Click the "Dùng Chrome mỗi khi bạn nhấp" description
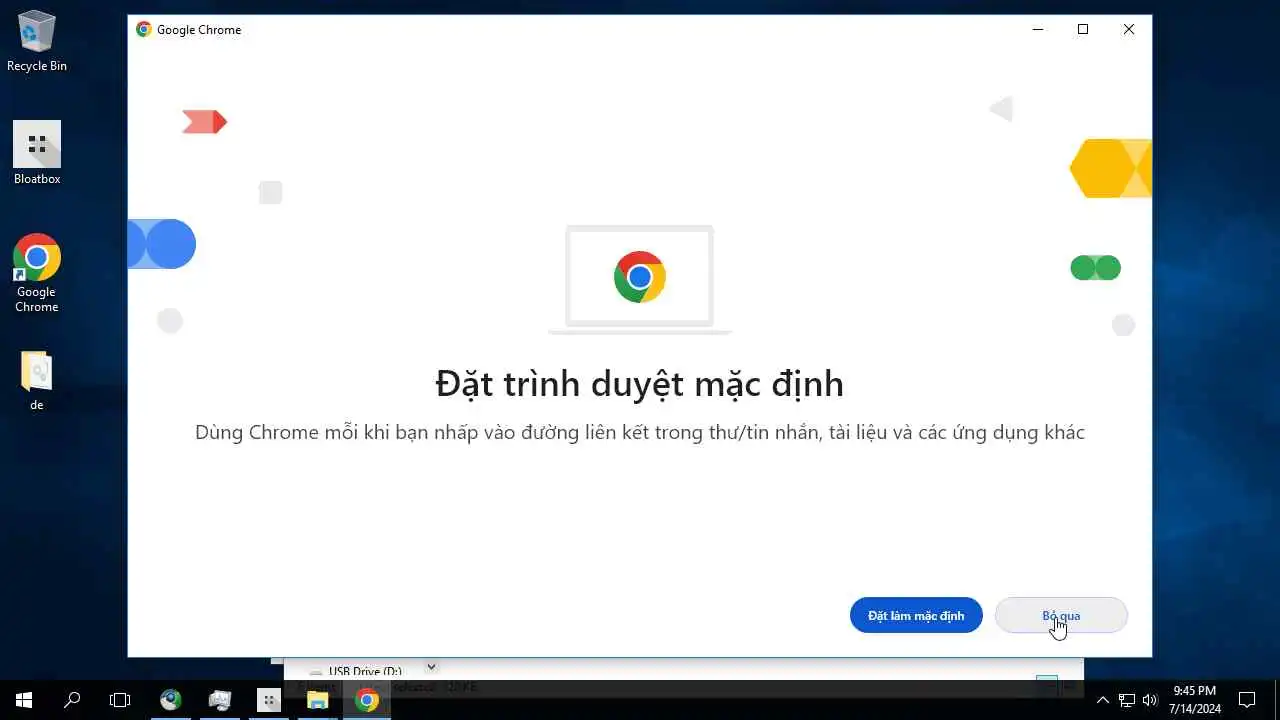1280x720 pixels. (640, 433)
